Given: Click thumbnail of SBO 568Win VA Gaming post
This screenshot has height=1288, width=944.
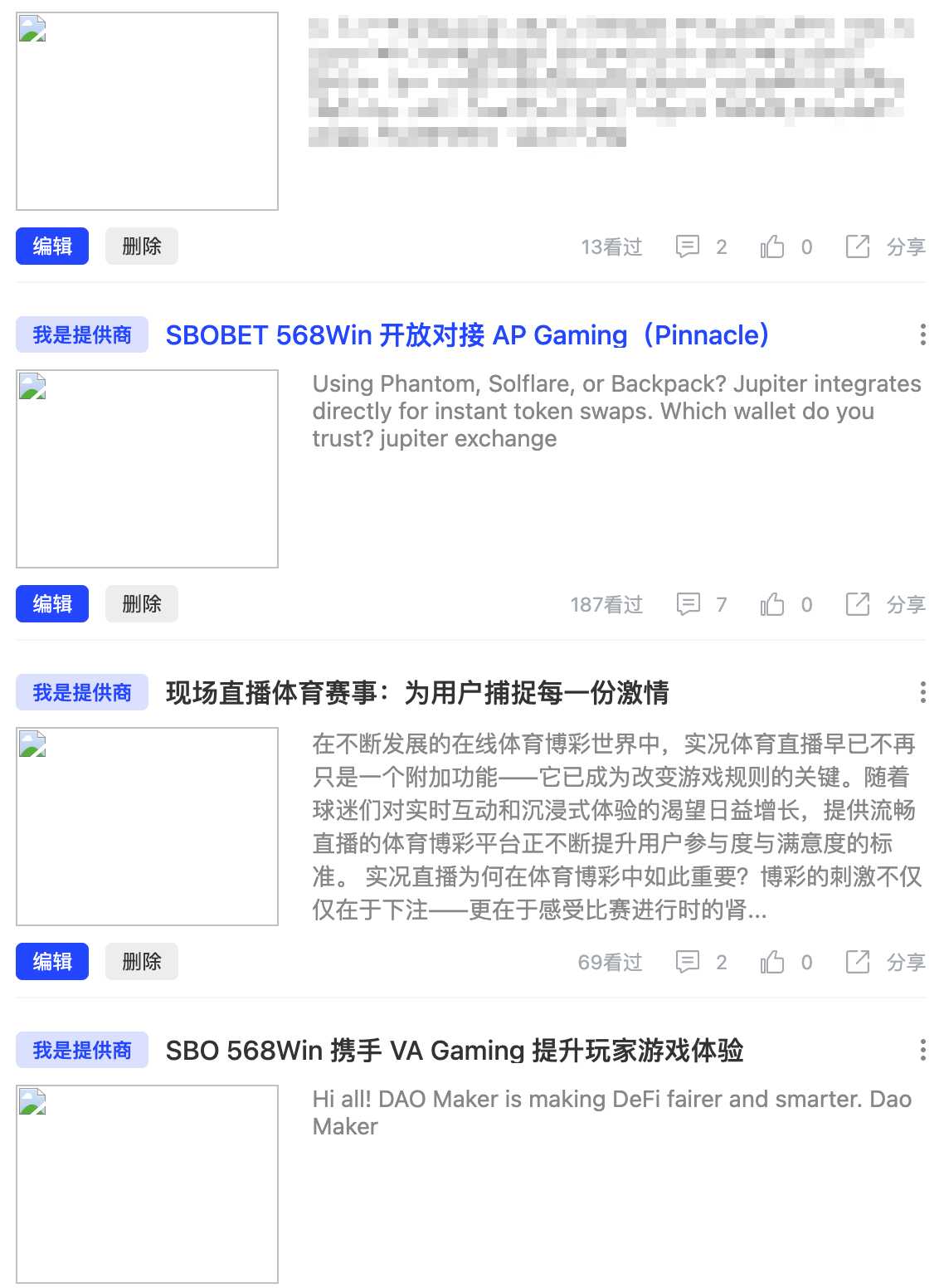Looking at the screenshot, I should 147,1184.
